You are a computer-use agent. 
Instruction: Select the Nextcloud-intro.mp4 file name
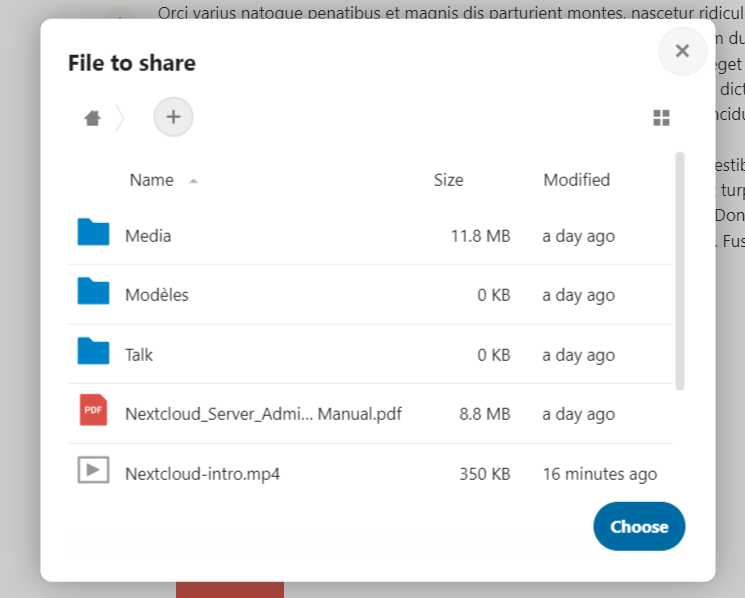[x=202, y=474]
